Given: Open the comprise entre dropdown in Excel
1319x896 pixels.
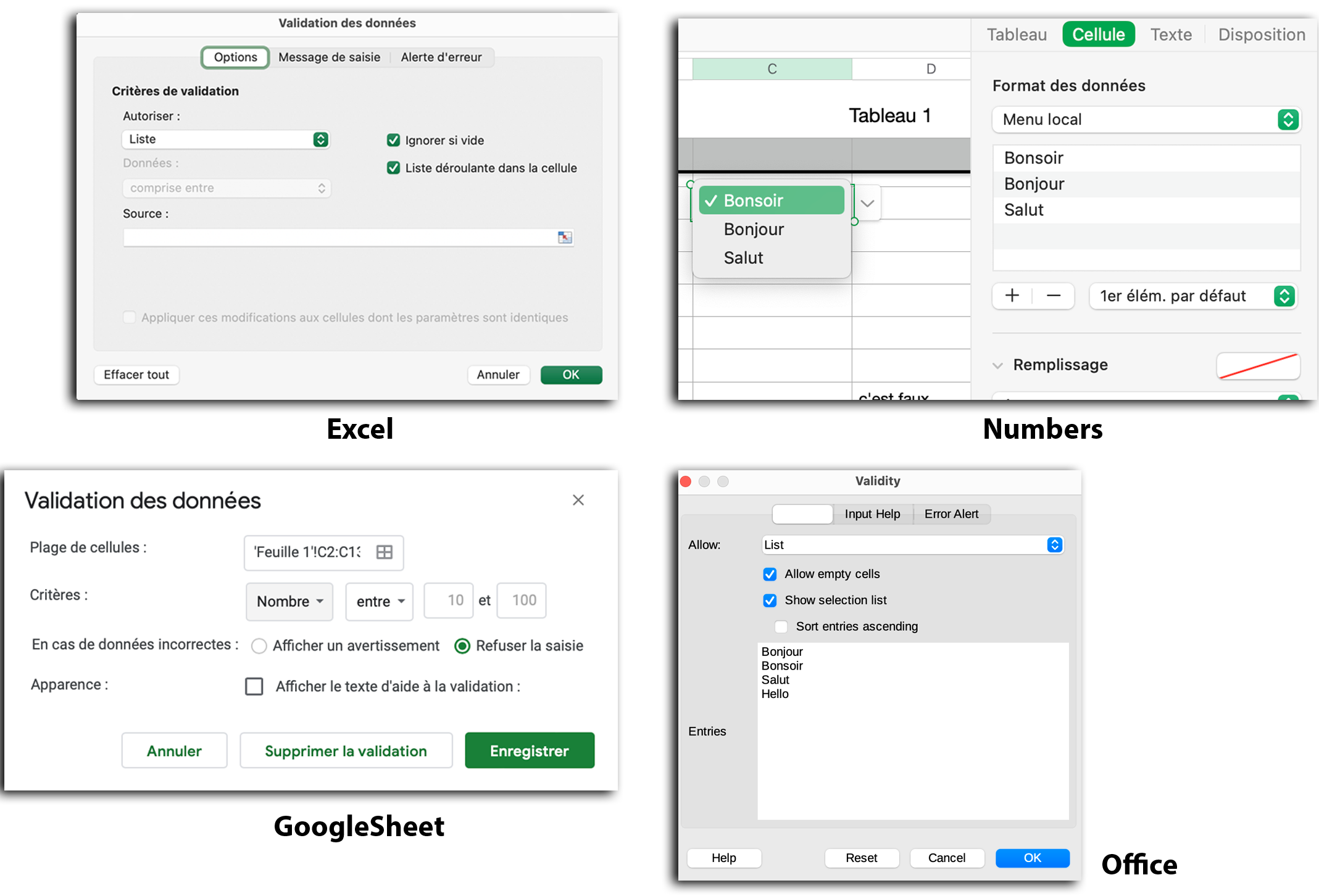Looking at the screenshot, I should 227,188.
